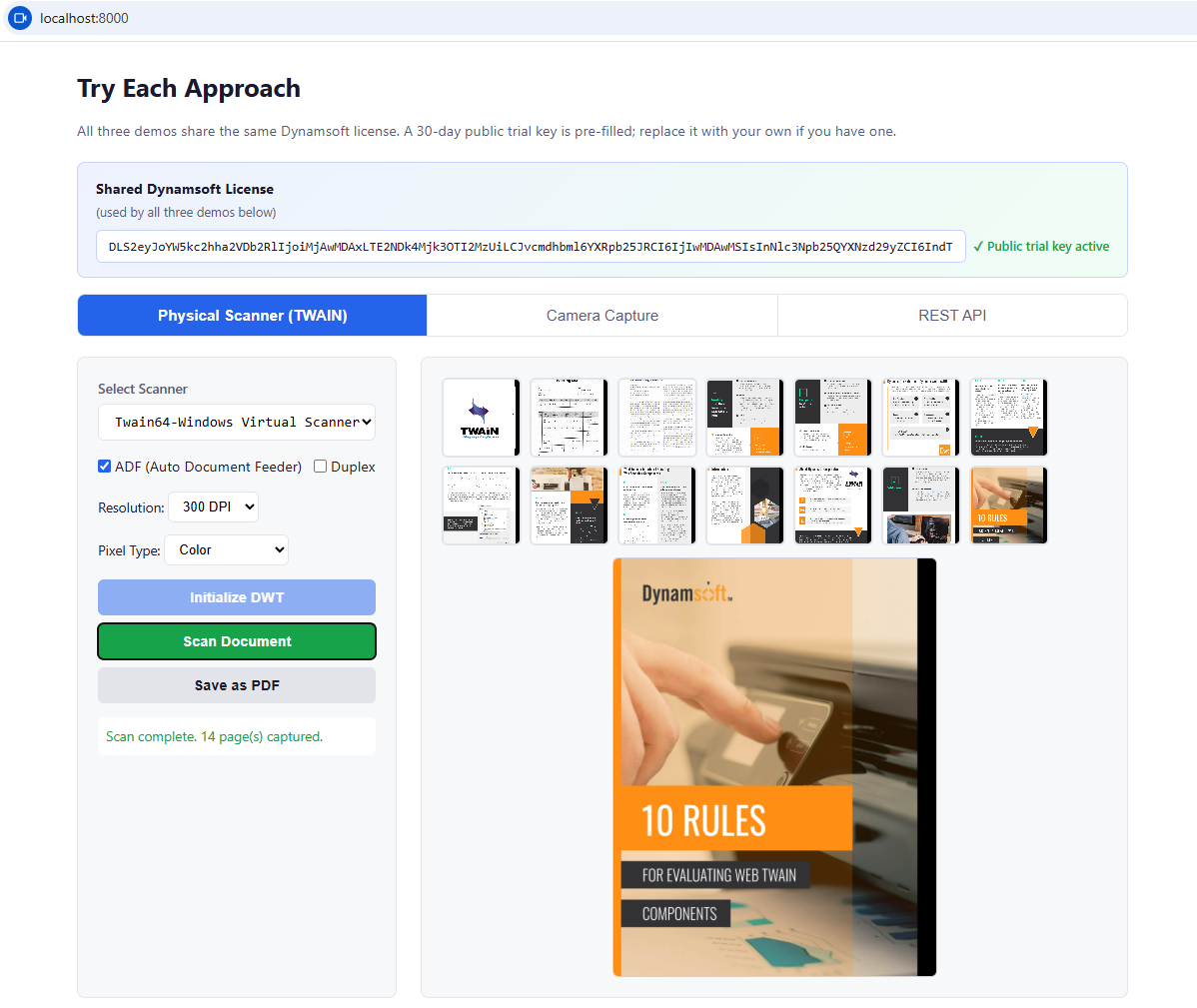Select the fifth thumbnail in the second row

pos(833,505)
